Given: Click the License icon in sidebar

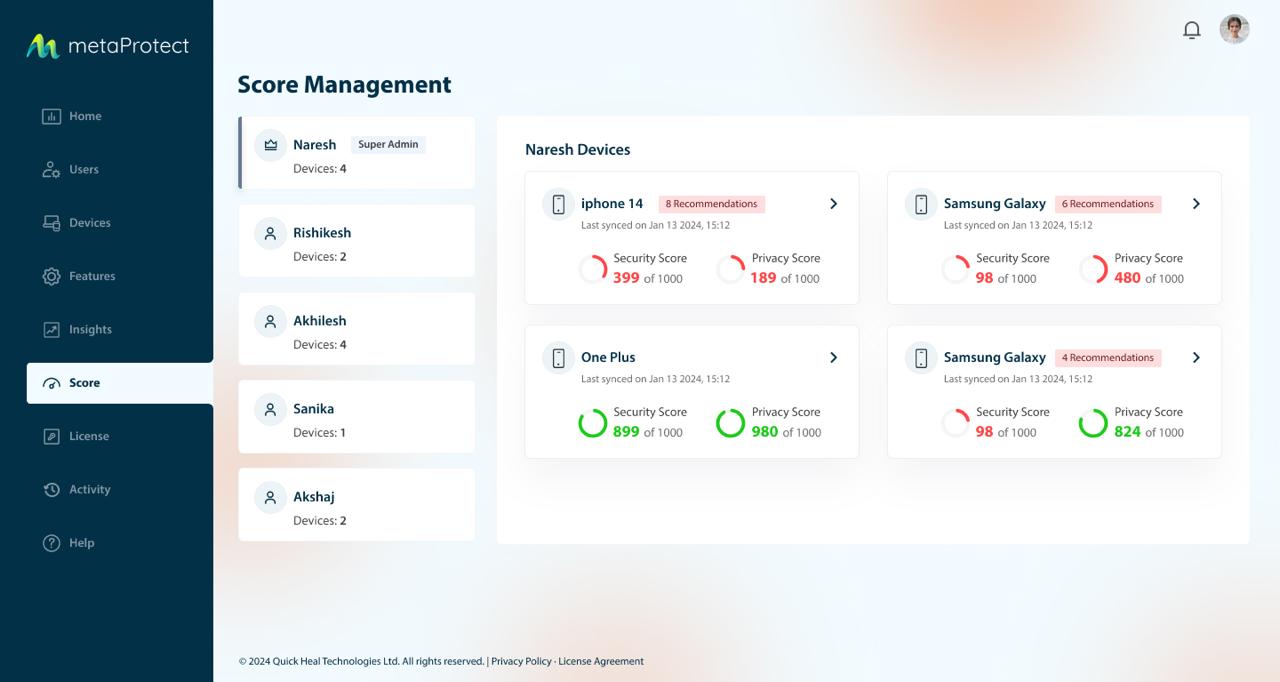Looking at the screenshot, I should (51, 436).
